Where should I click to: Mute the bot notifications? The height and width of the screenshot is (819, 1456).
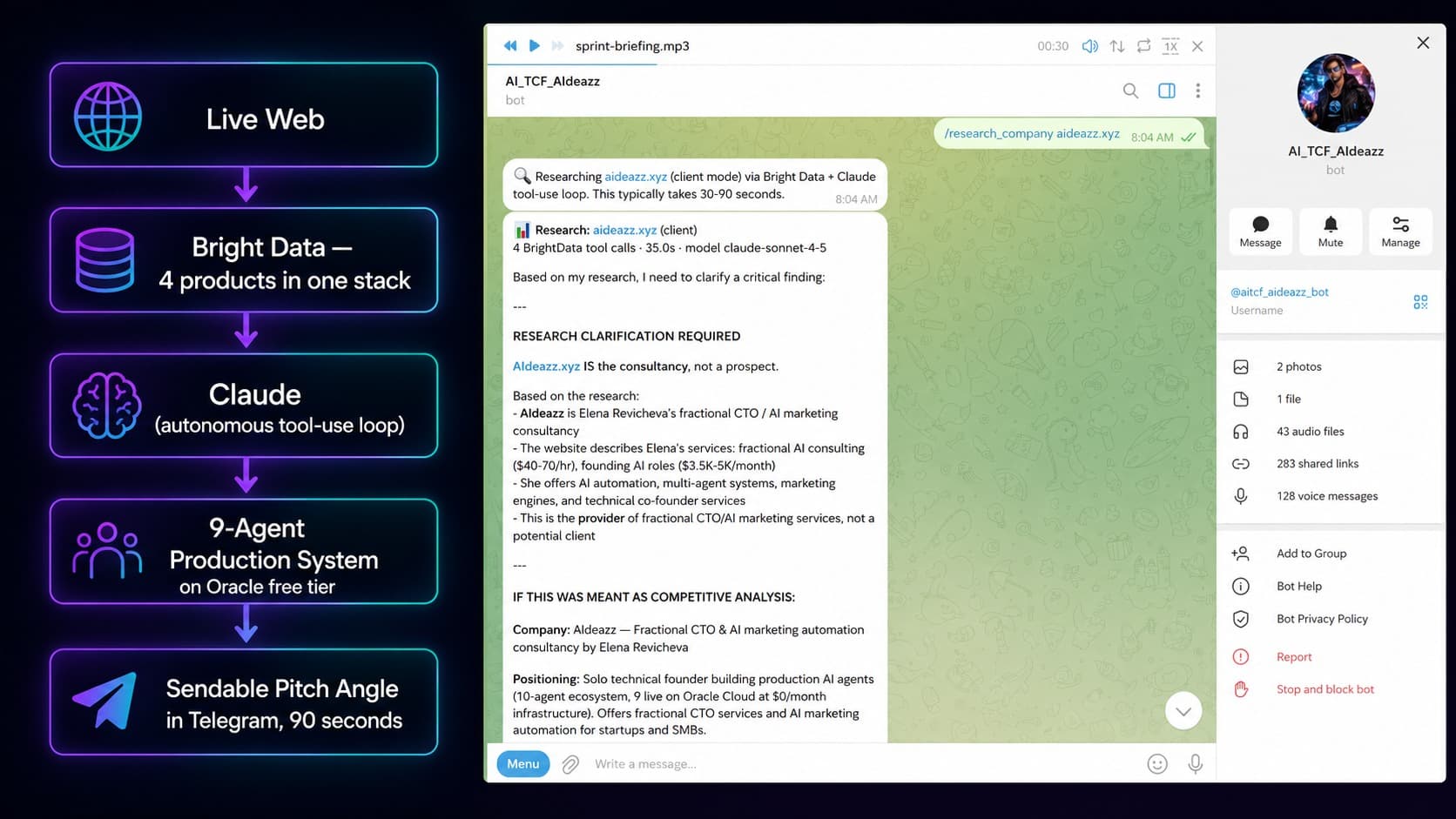1331,232
